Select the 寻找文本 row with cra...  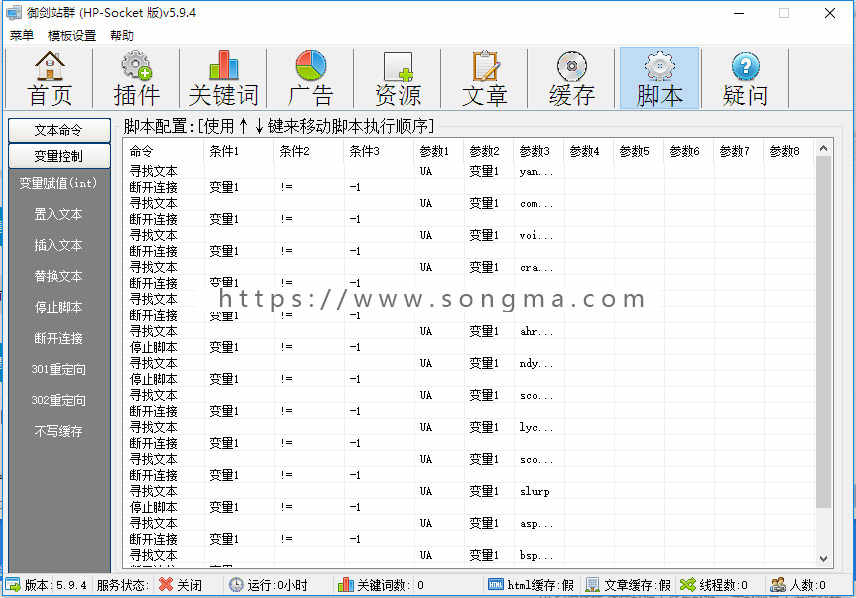pos(469,268)
